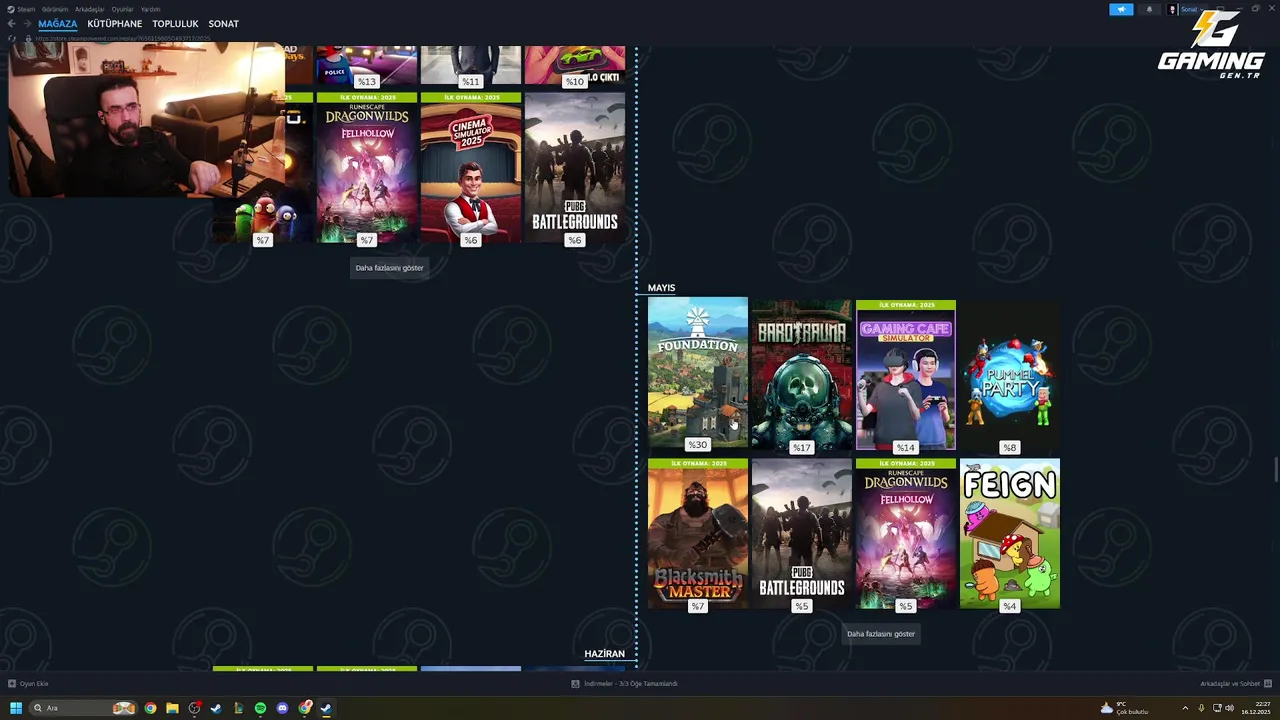
Task: Reload the page with refresh icon
Action: click(x=12, y=38)
